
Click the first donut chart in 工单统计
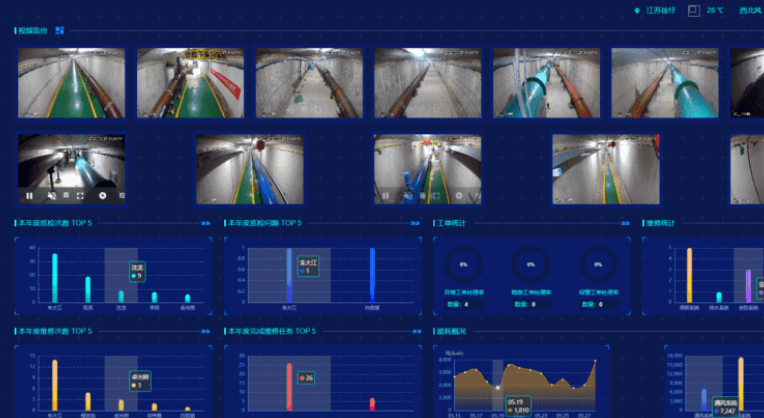tap(463, 265)
